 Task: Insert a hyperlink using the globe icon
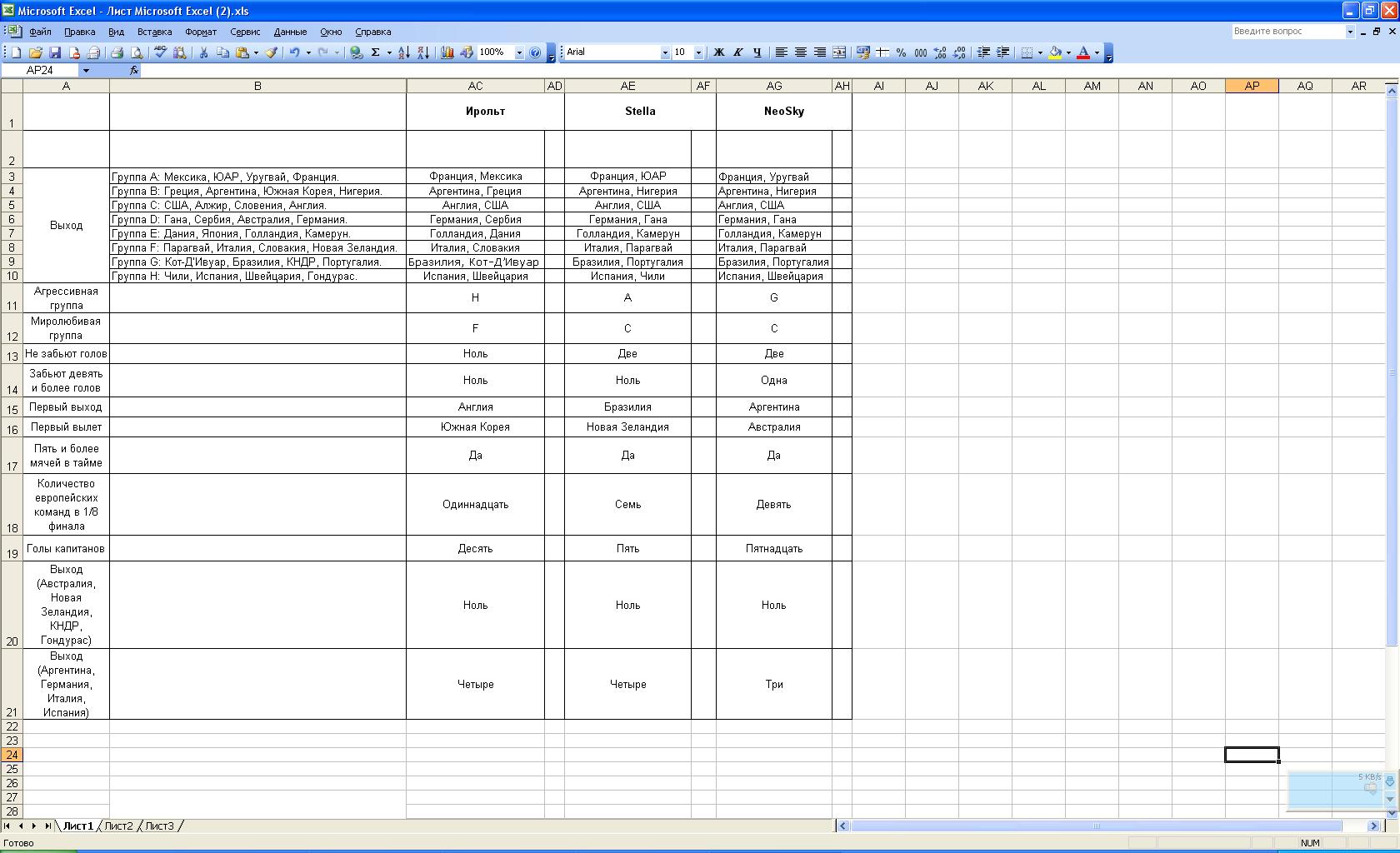(357, 52)
